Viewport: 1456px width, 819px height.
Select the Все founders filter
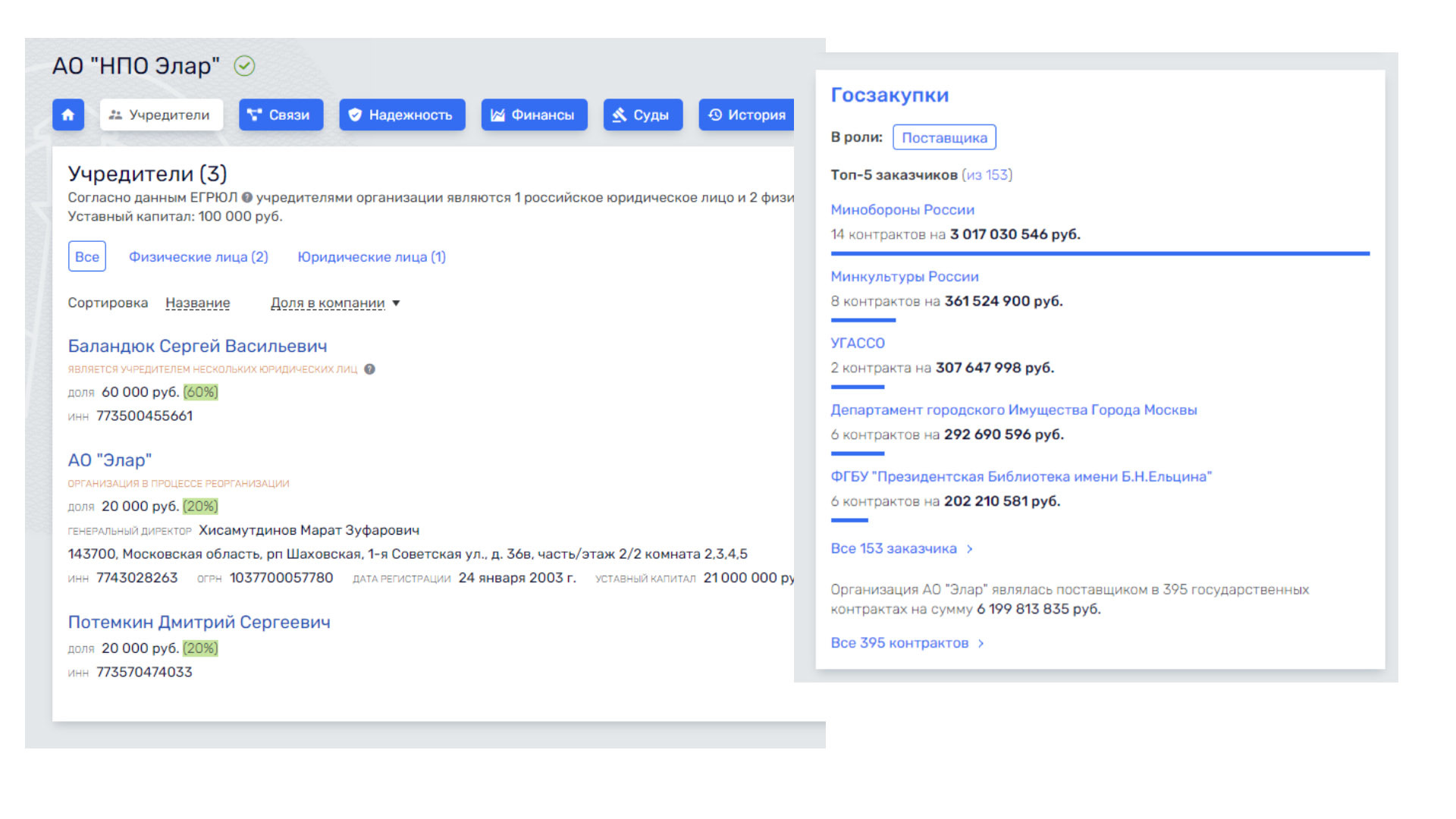click(x=87, y=257)
